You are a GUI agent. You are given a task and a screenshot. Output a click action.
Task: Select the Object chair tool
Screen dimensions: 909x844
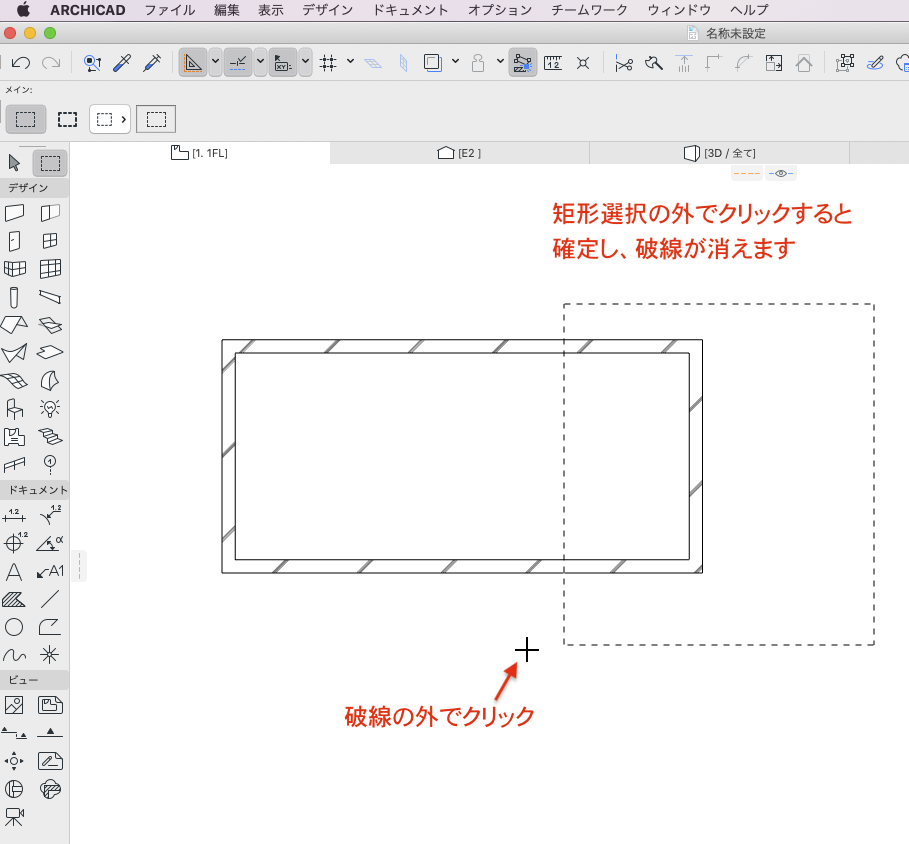[14, 409]
